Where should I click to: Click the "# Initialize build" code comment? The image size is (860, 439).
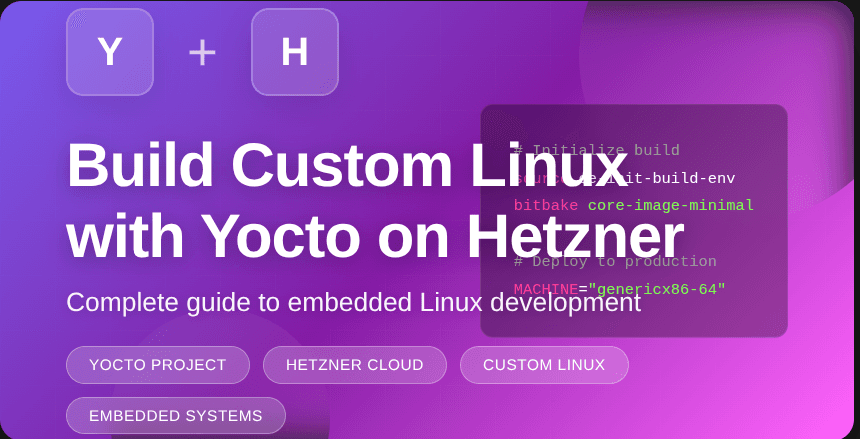pyautogui.click(x=597, y=150)
